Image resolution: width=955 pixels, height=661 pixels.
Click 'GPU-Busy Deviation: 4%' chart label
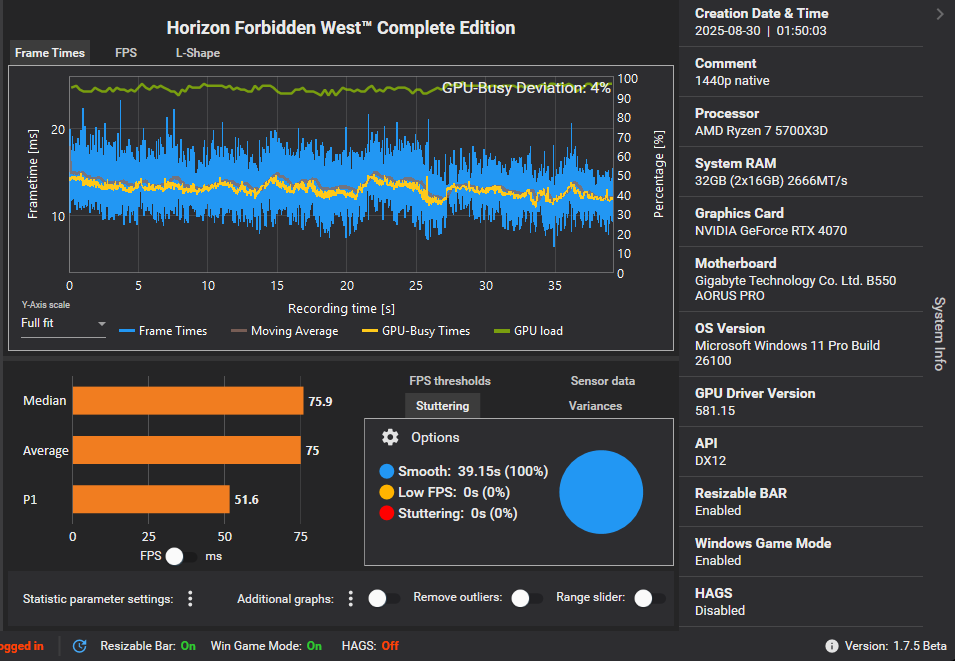point(526,88)
